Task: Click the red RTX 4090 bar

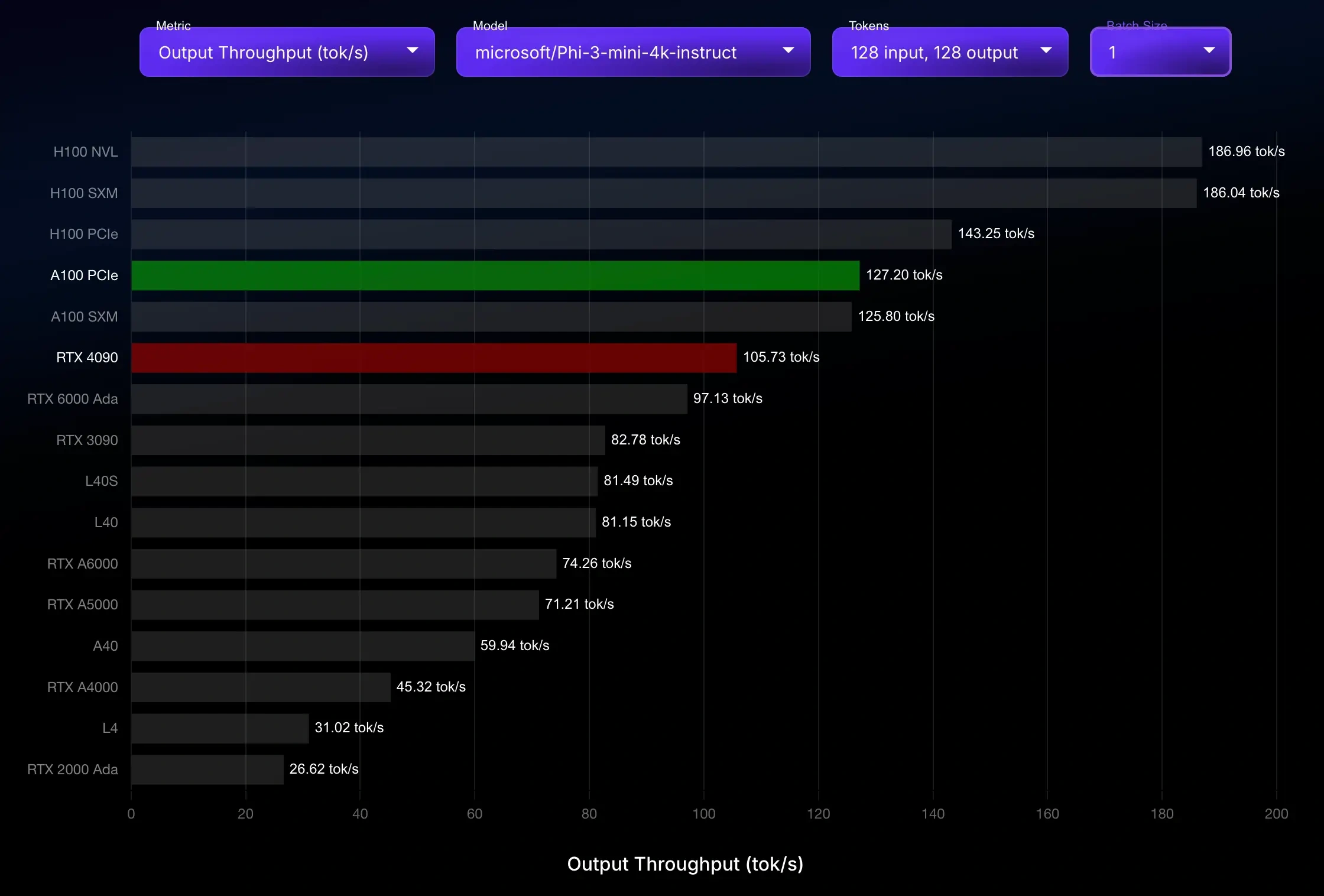Action: coord(433,358)
